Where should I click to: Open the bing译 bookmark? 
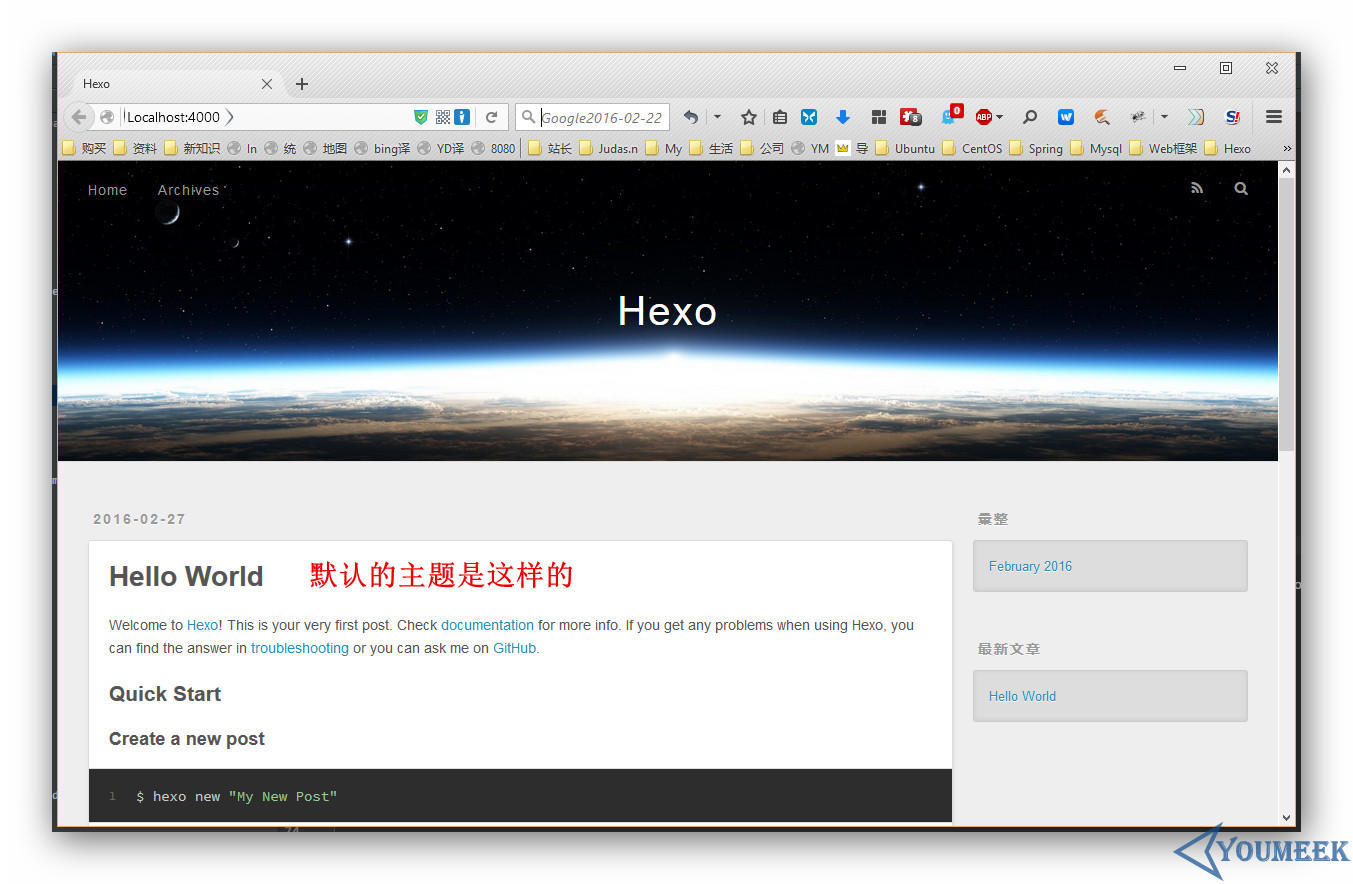coord(382,148)
